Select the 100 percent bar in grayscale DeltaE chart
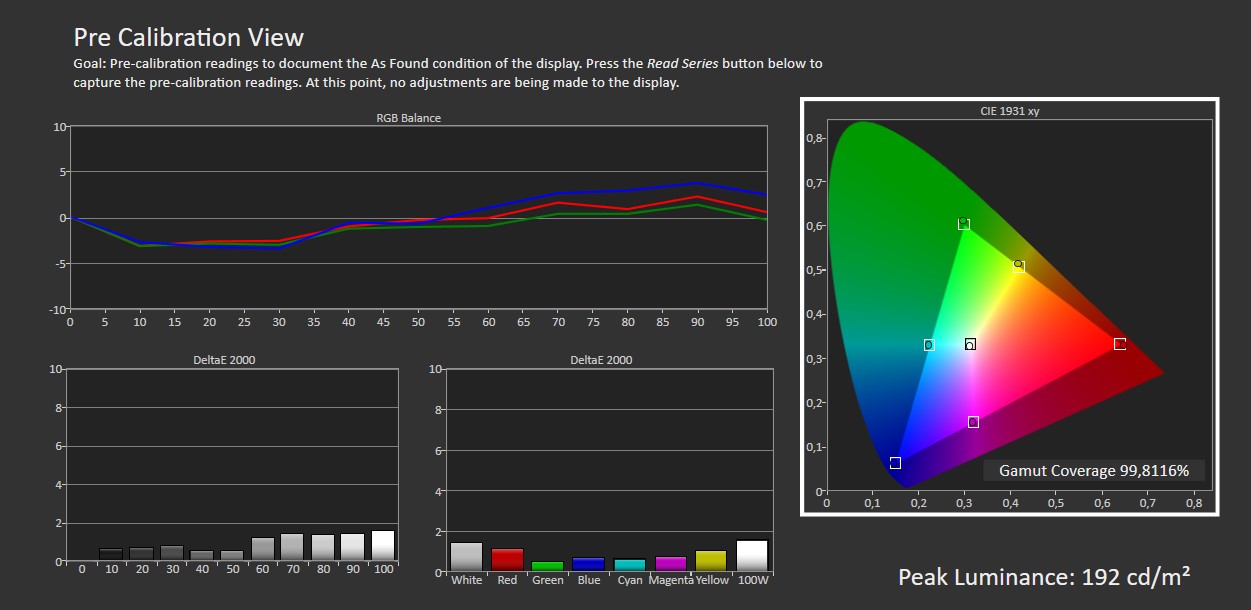 pos(383,545)
